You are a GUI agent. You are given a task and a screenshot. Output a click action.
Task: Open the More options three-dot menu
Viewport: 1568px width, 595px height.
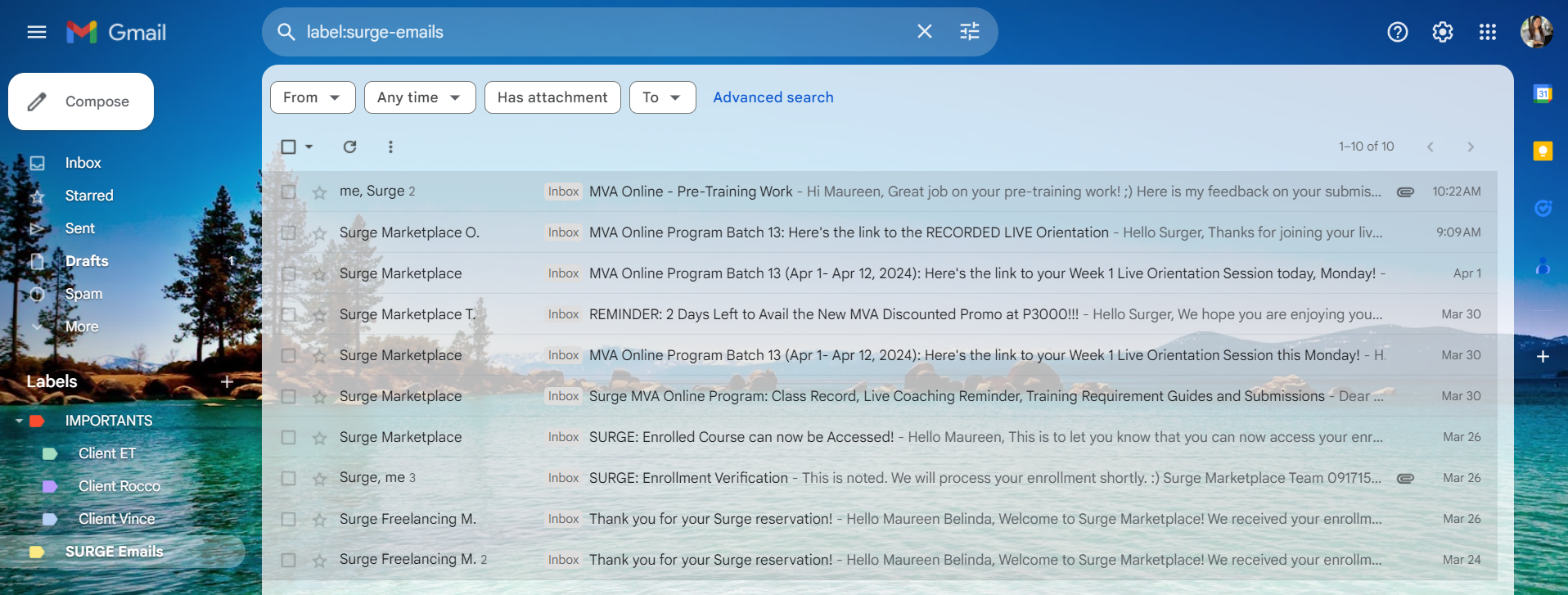(x=390, y=146)
